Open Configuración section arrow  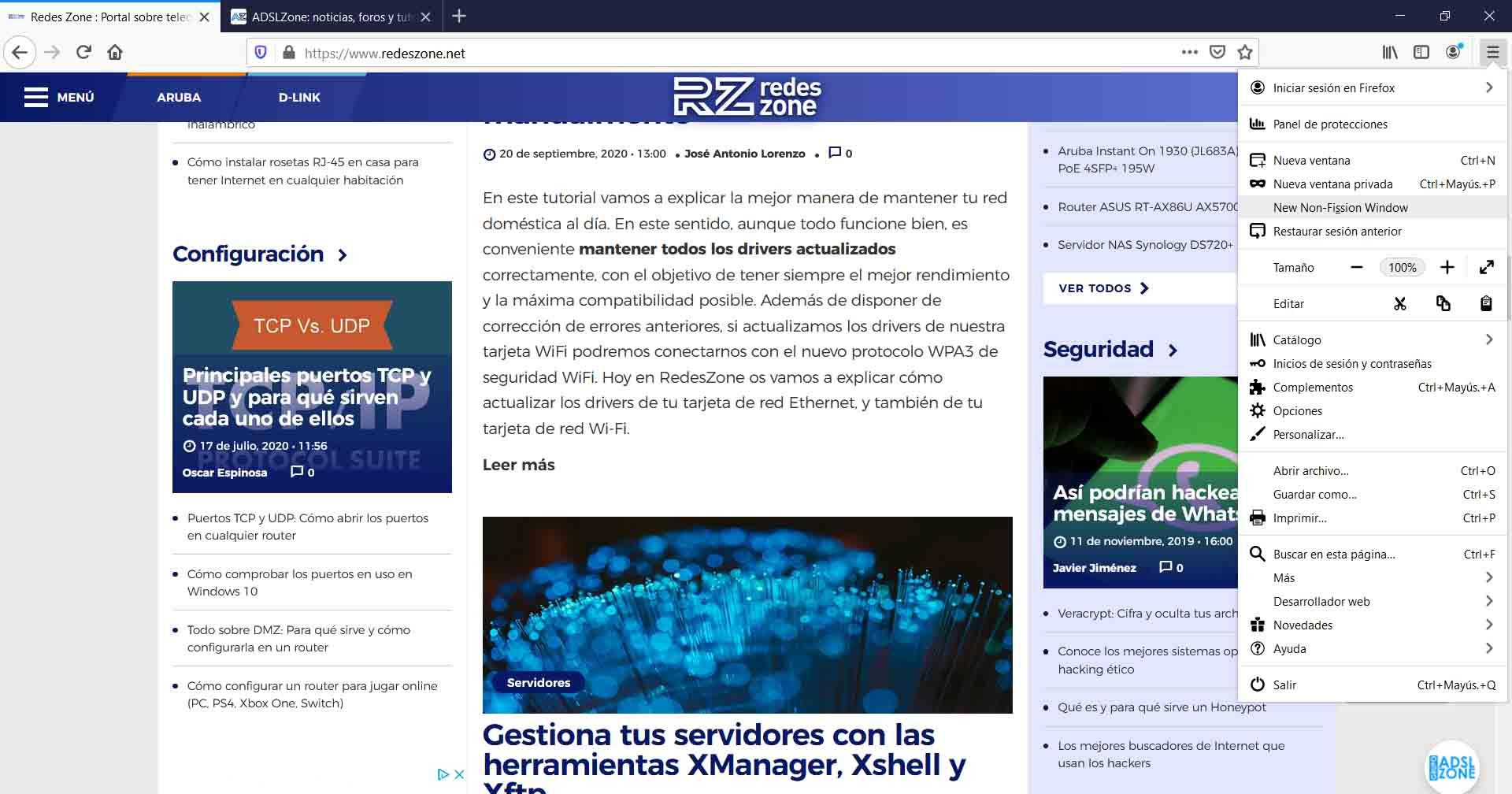click(x=343, y=255)
